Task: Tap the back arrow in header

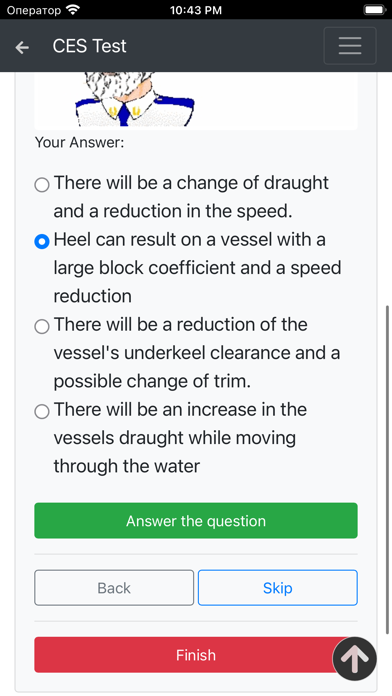Action: pos(22,47)
